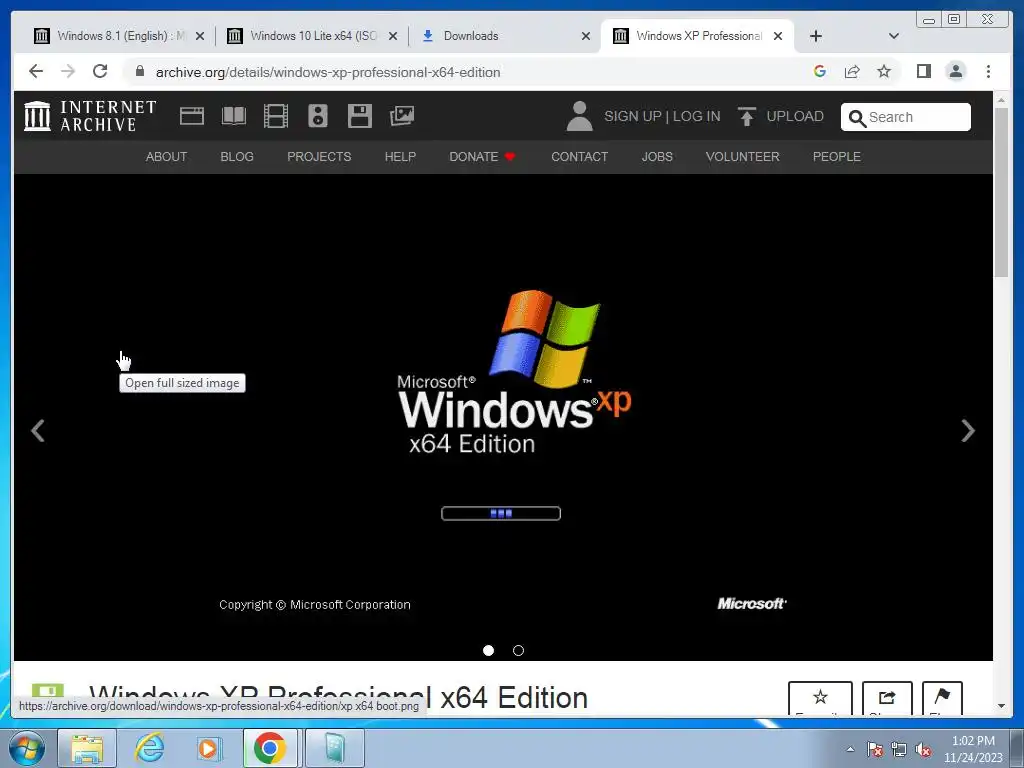Open Windows Explorer from taskbar
The image size is (1024, 768).
pos(87,748)
